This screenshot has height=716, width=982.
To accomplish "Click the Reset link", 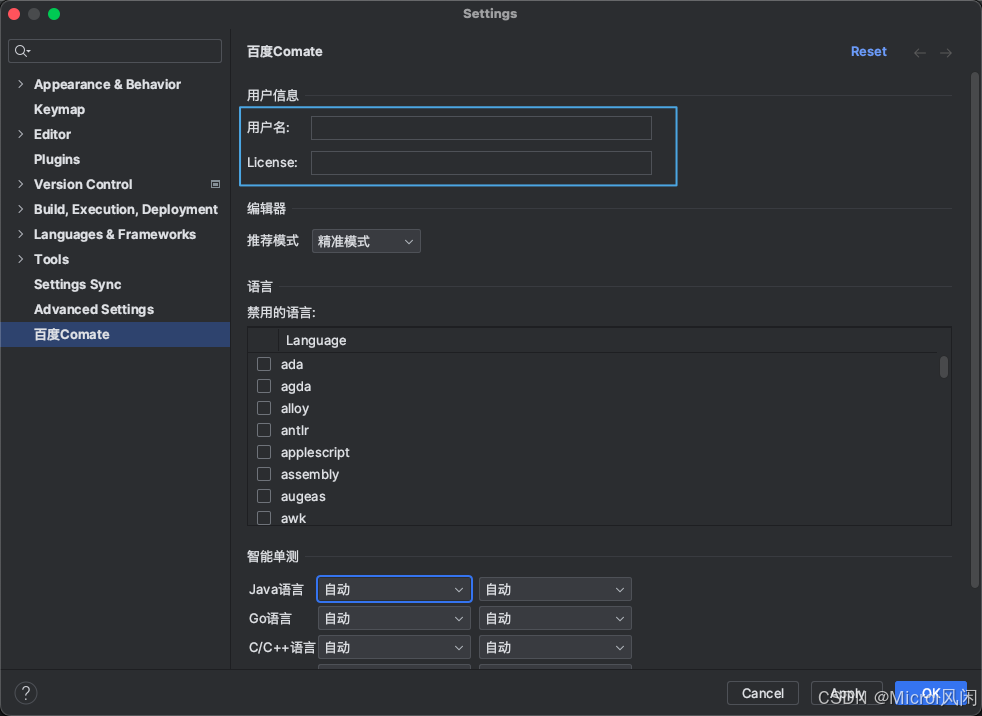I will [x=868, y=51].
